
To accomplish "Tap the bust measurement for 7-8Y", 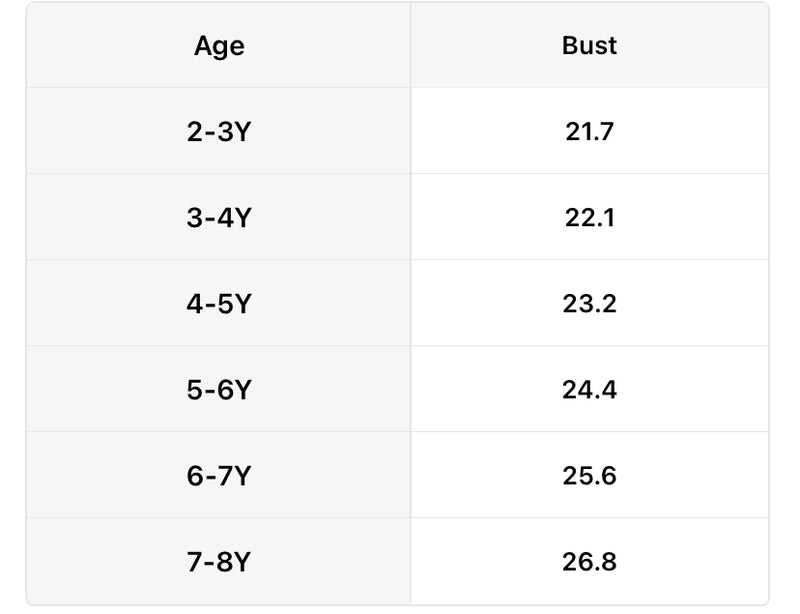I will pos(589,561).
